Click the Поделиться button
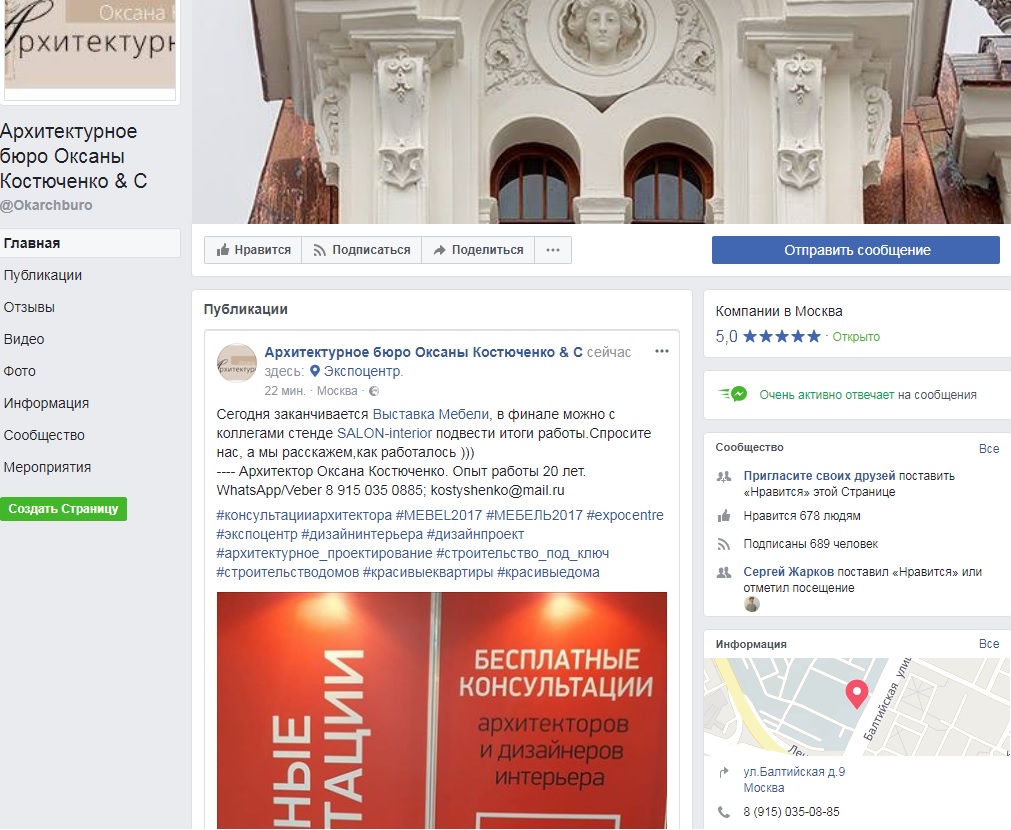Viewport: 1011px width, 830px height. click(478, 250)
